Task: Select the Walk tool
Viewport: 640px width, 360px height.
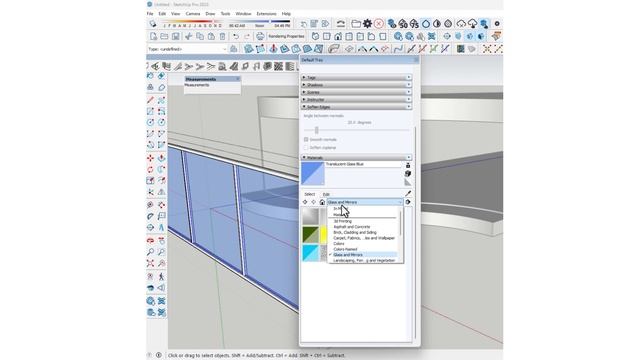Action: click(162, 276)
